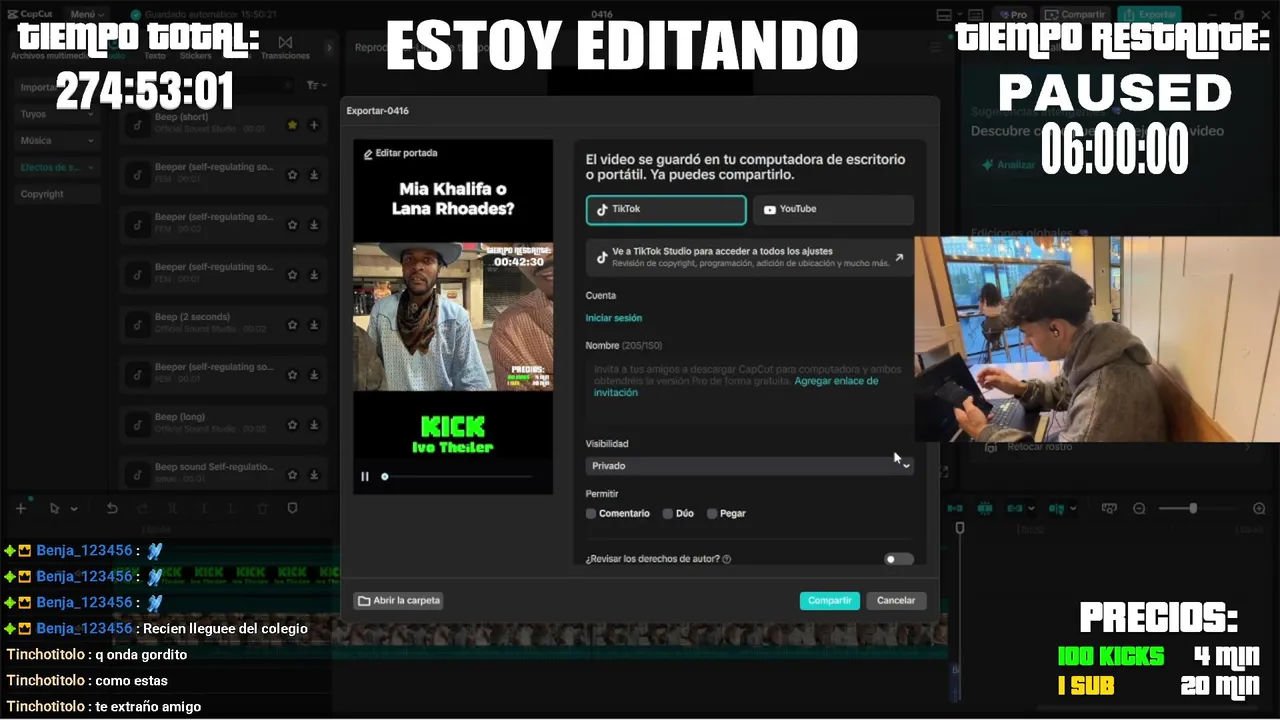
Task: Open the sound effects filter icon
Action: click(x=315, y=86)
